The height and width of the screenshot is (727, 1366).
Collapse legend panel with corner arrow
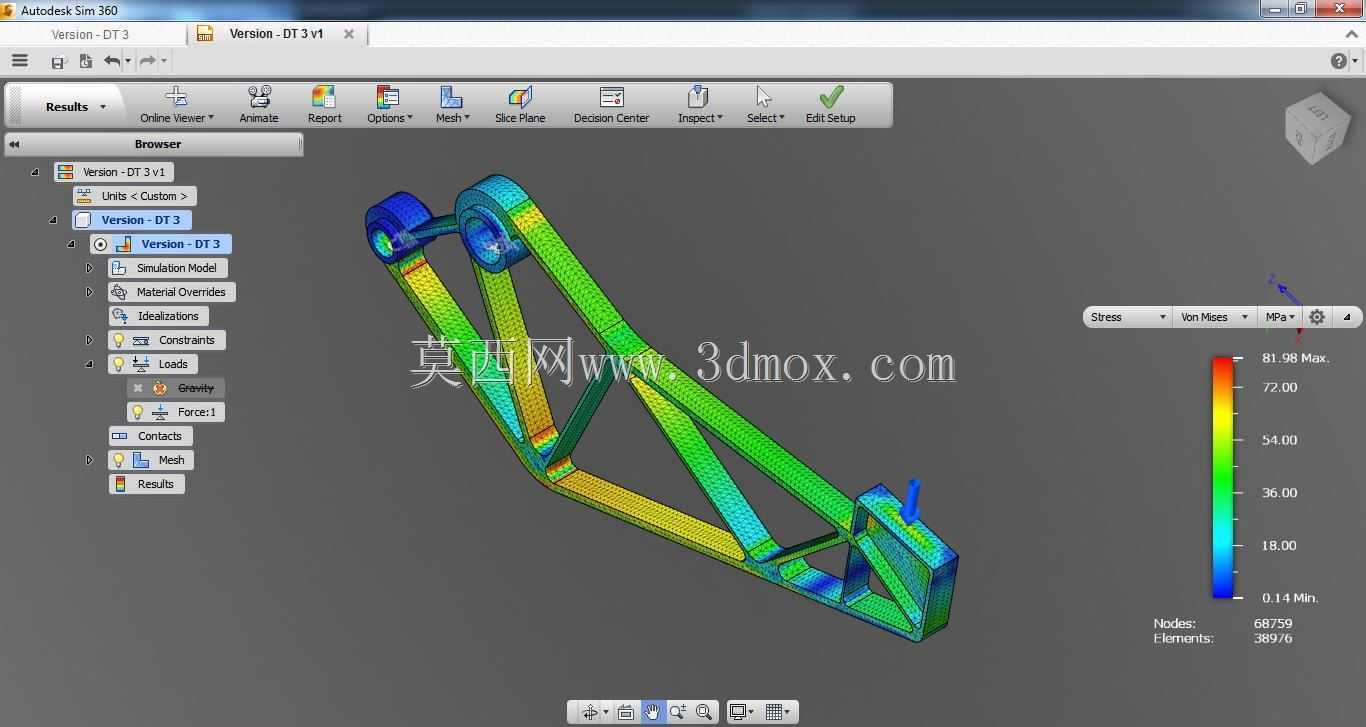(x=1347, y=317)
